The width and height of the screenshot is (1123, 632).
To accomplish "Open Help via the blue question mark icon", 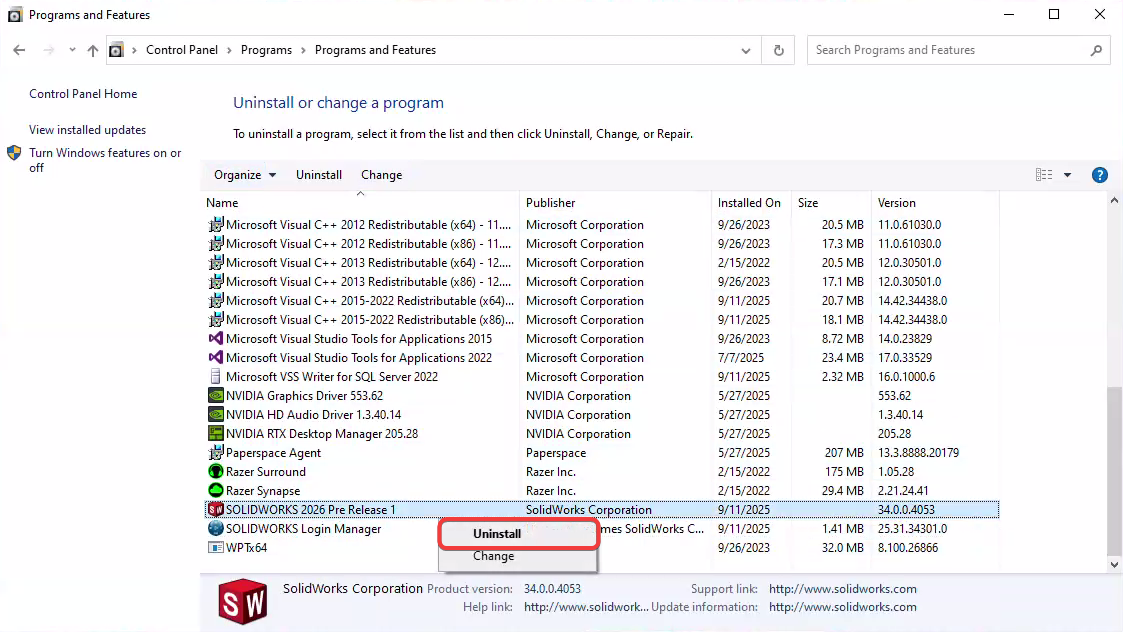I will tap(1099, 174).
